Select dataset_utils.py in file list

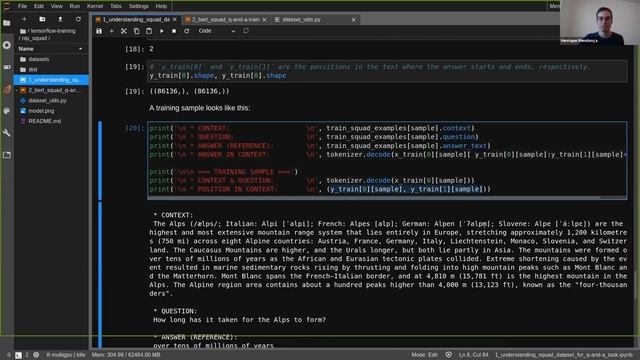[x=51, y=100]
